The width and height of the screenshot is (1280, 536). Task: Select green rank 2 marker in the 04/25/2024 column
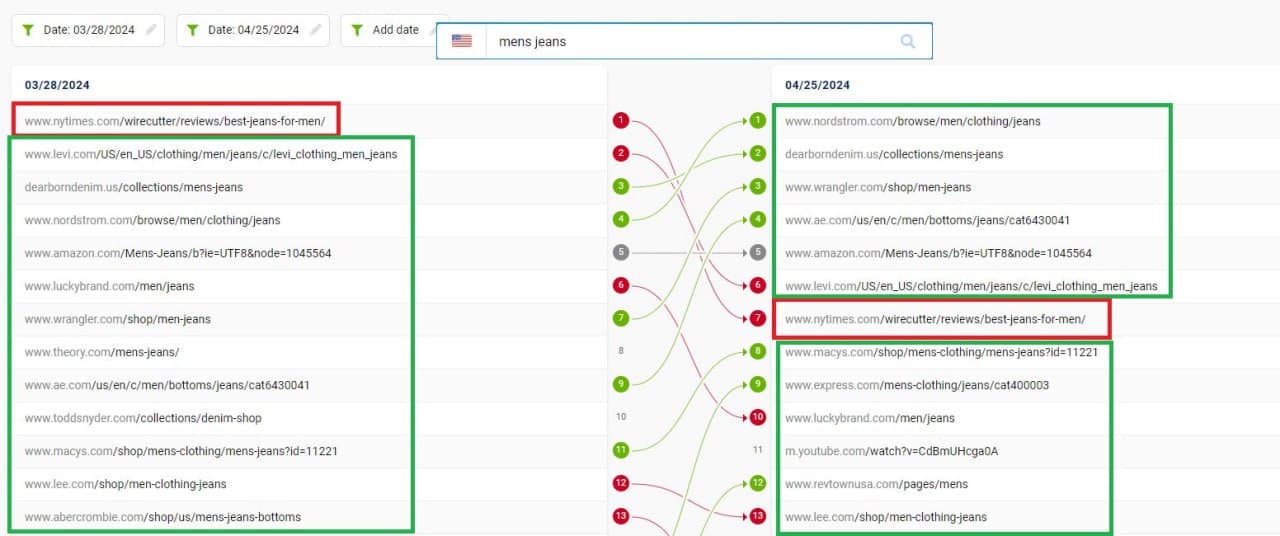758,154
